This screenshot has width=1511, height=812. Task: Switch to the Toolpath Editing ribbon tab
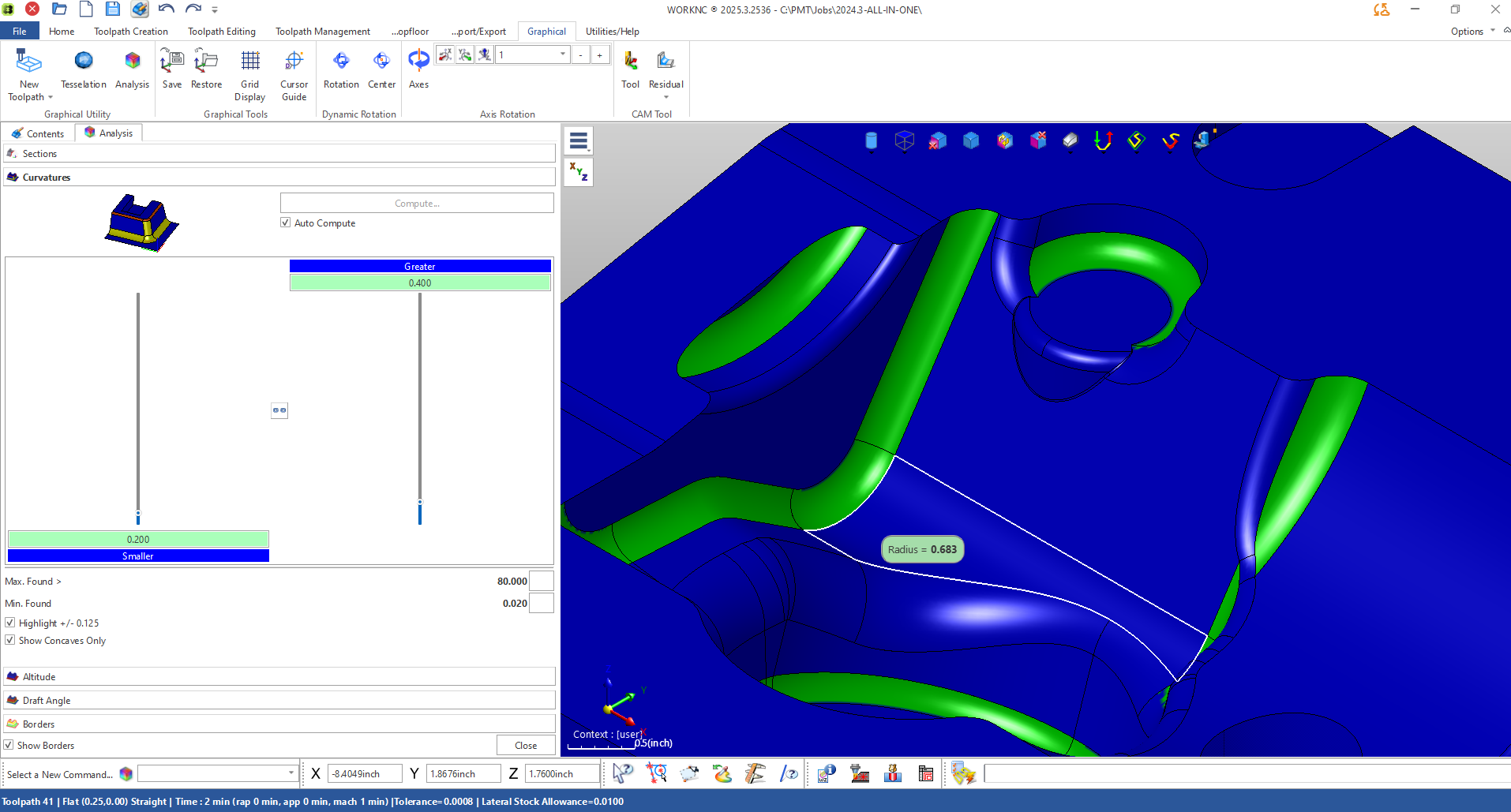coord(222,31)
